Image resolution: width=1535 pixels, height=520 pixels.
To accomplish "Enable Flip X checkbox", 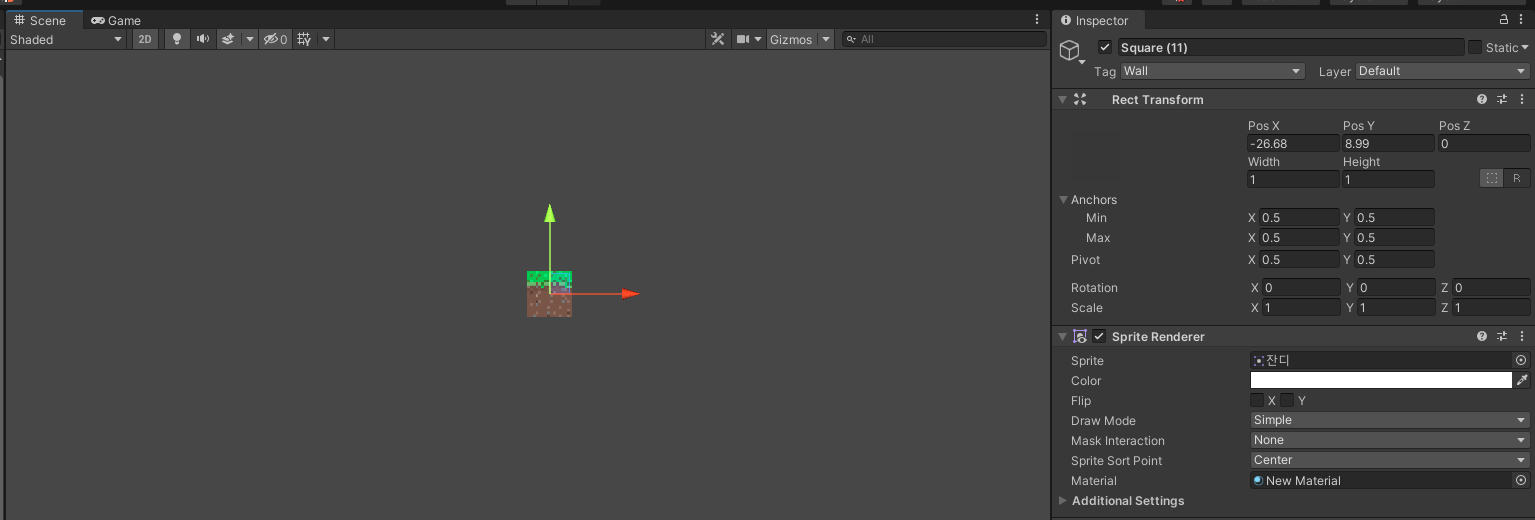I will click(x=1257, y=400).
